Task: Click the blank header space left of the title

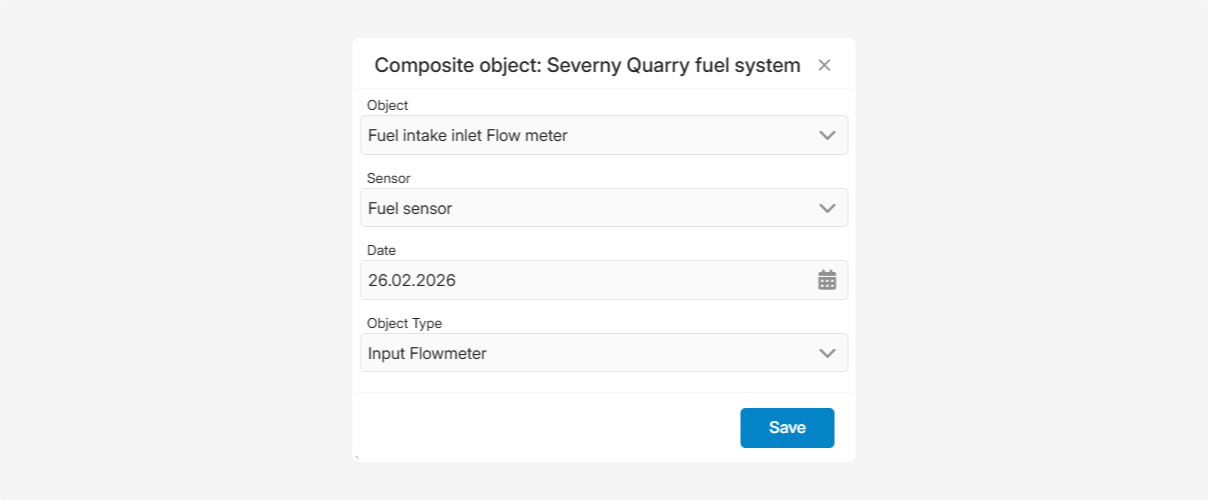Action: click(x=363, y=65)
